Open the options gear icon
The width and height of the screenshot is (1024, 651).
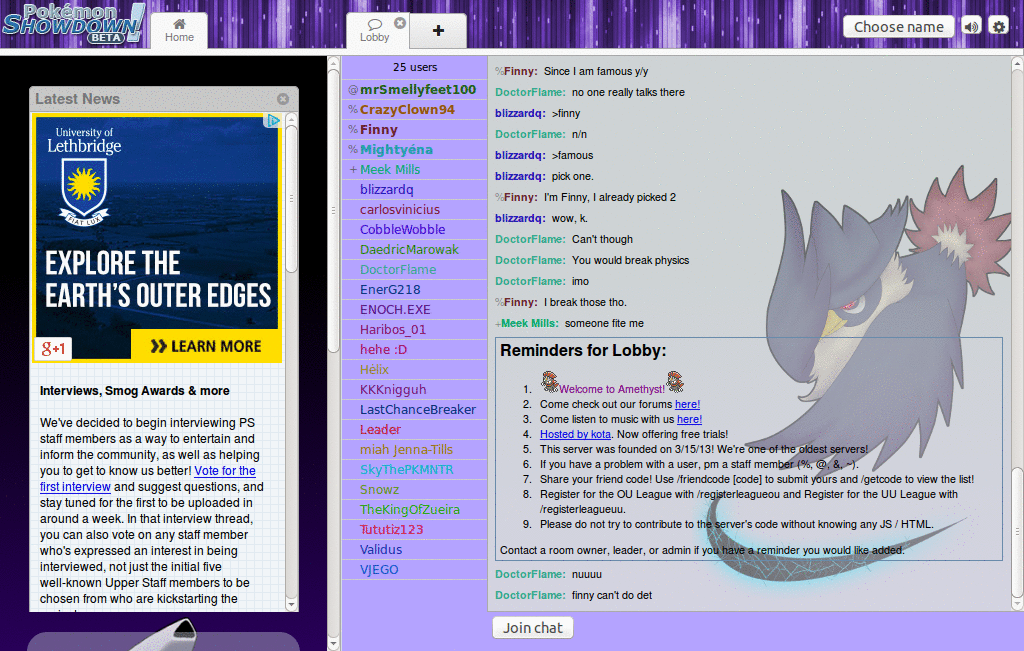pyautogui.click(x=999, y=27)
